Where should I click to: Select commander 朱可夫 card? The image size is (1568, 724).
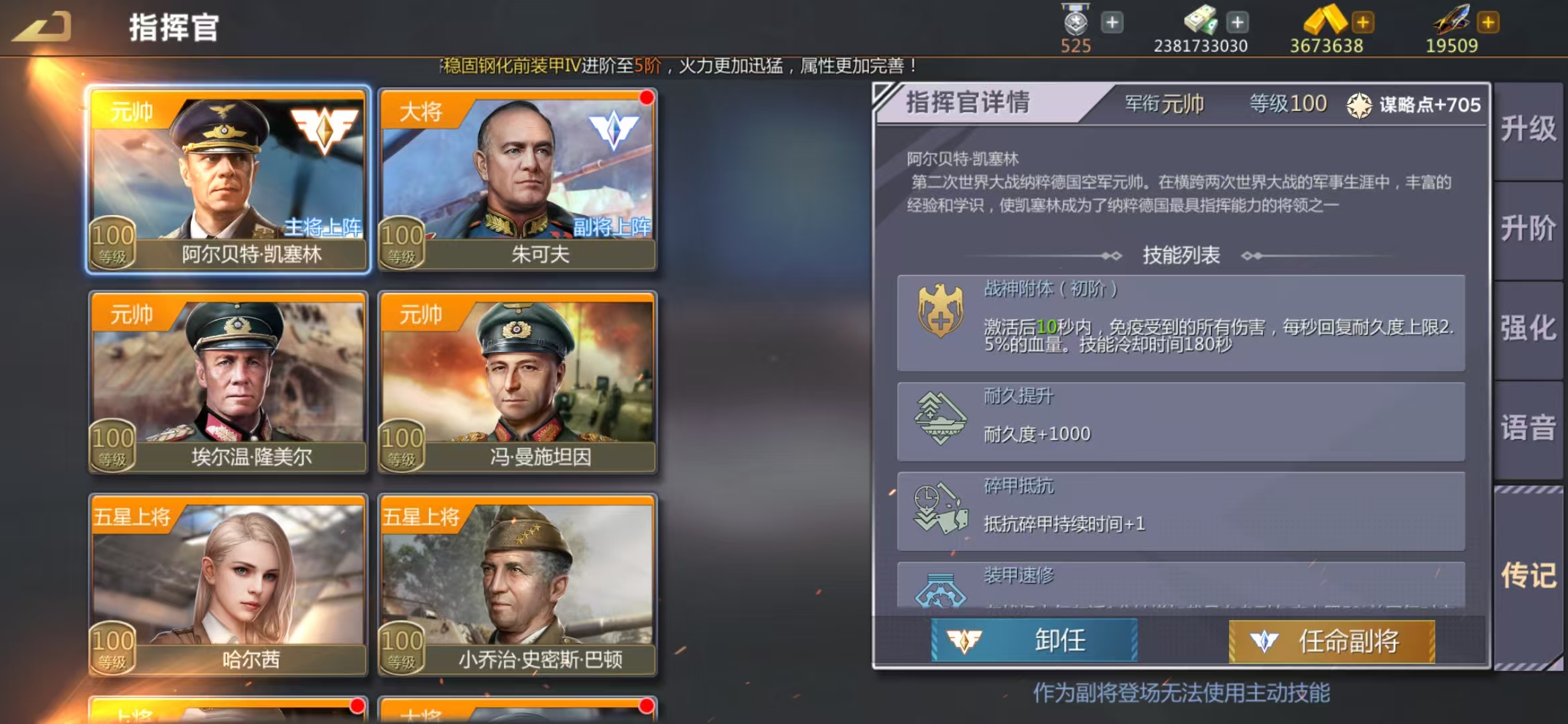(x=517, y=180)
